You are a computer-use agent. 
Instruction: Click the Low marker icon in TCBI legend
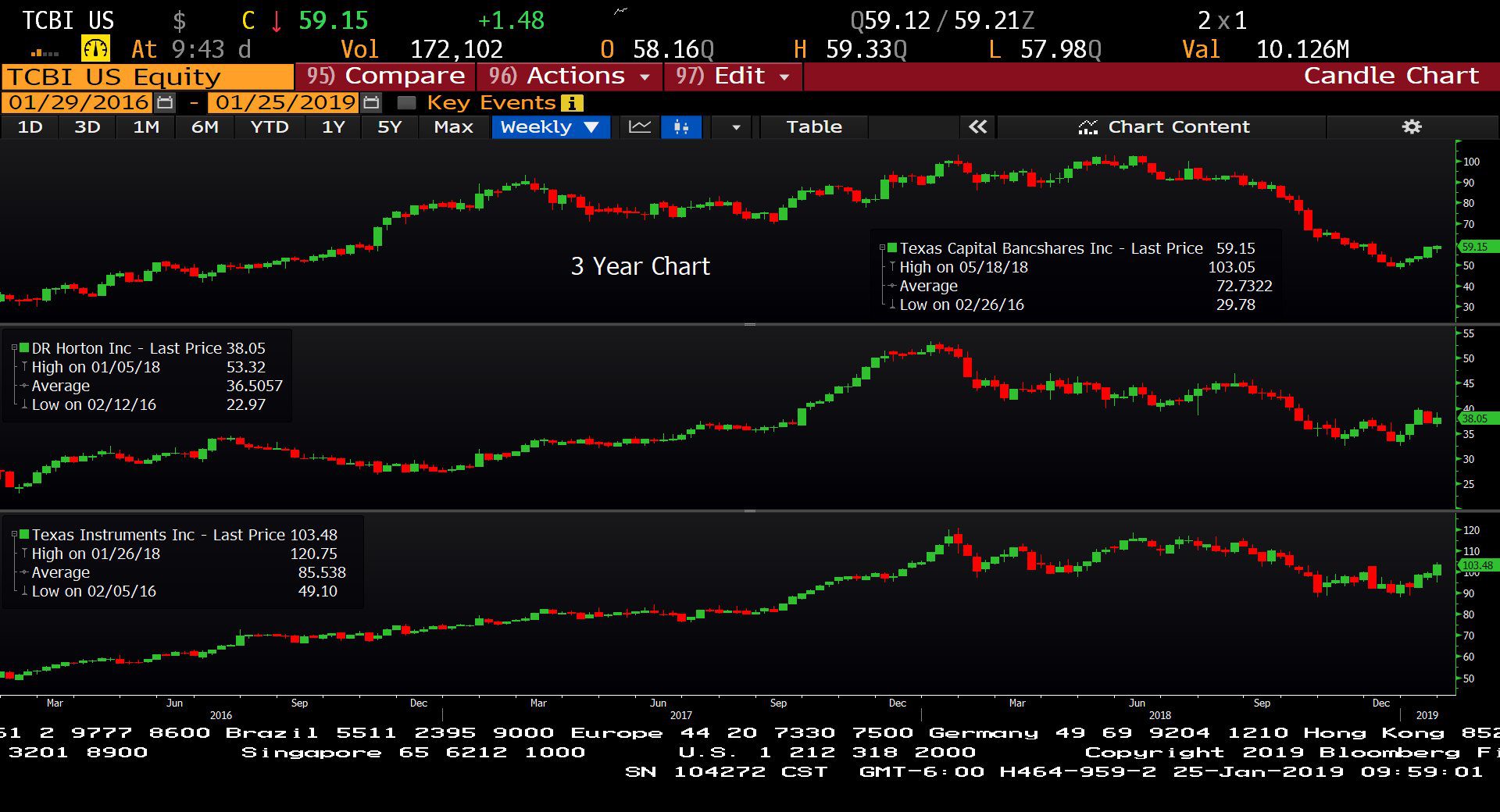click(892, 304)
